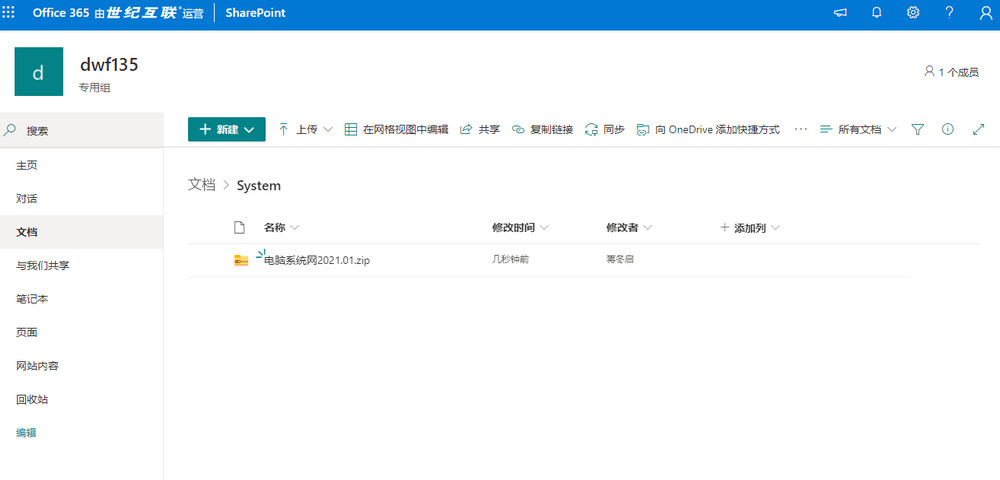
Task: Click the 同步 sync button
Action: [605, 130]
